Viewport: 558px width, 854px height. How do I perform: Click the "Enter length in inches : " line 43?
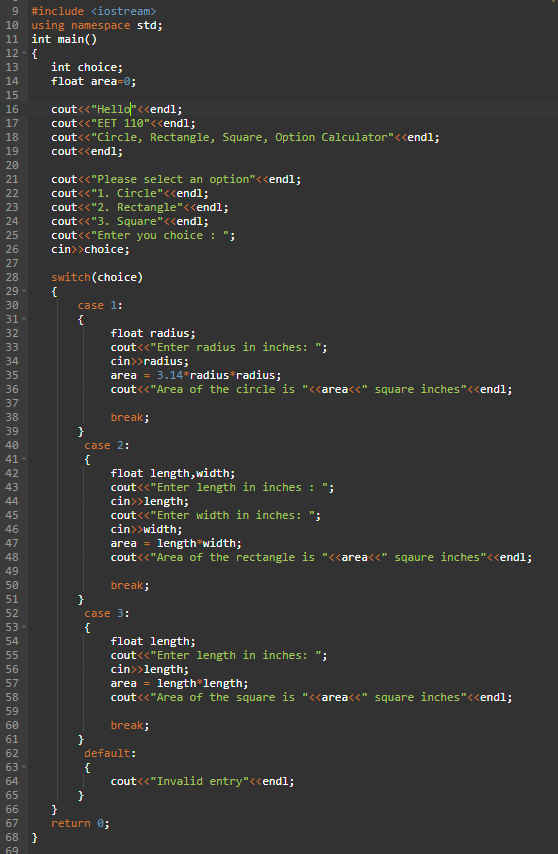[x=223, y=487]
